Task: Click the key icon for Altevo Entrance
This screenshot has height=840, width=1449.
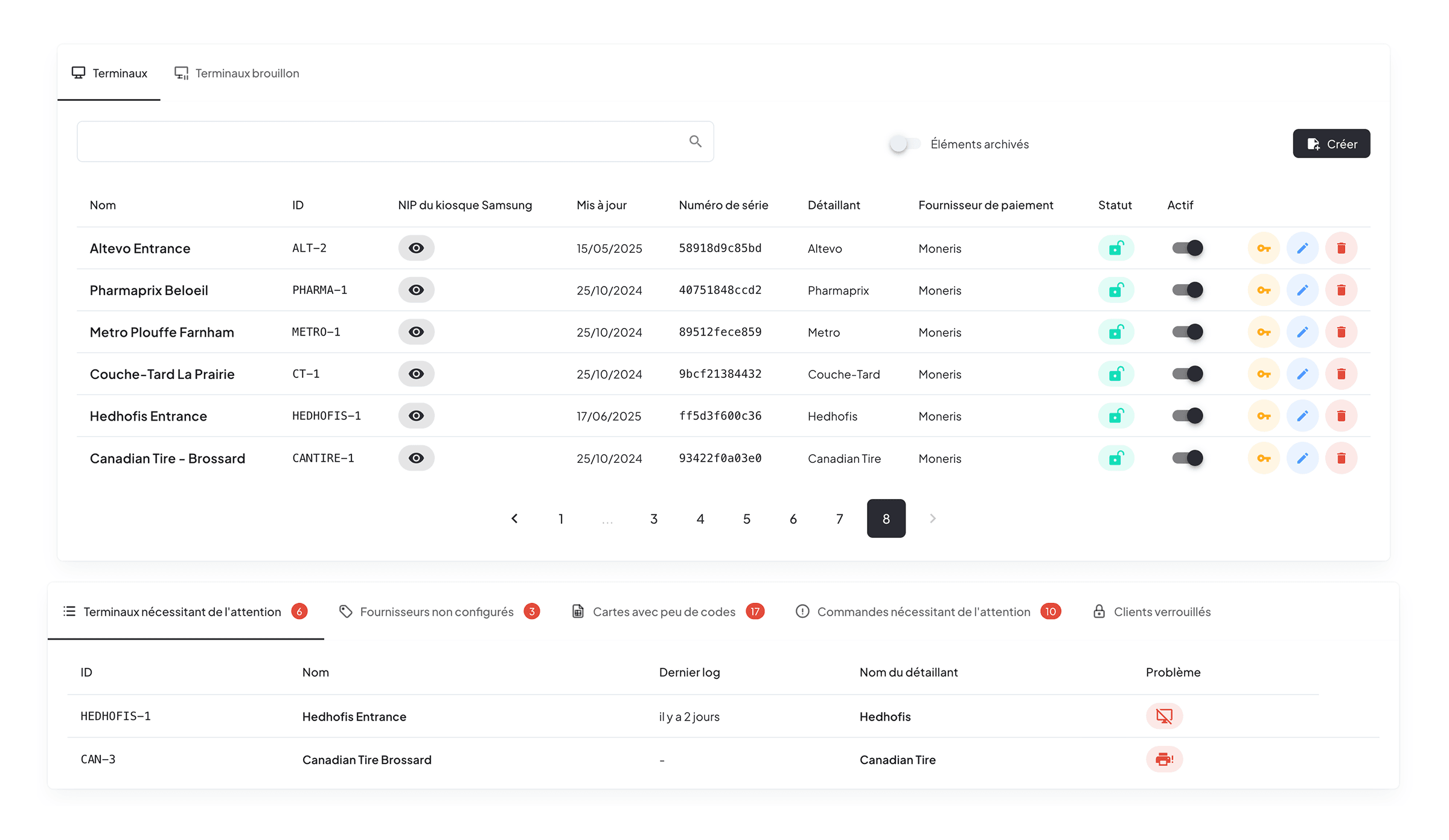Action: 1264,248
